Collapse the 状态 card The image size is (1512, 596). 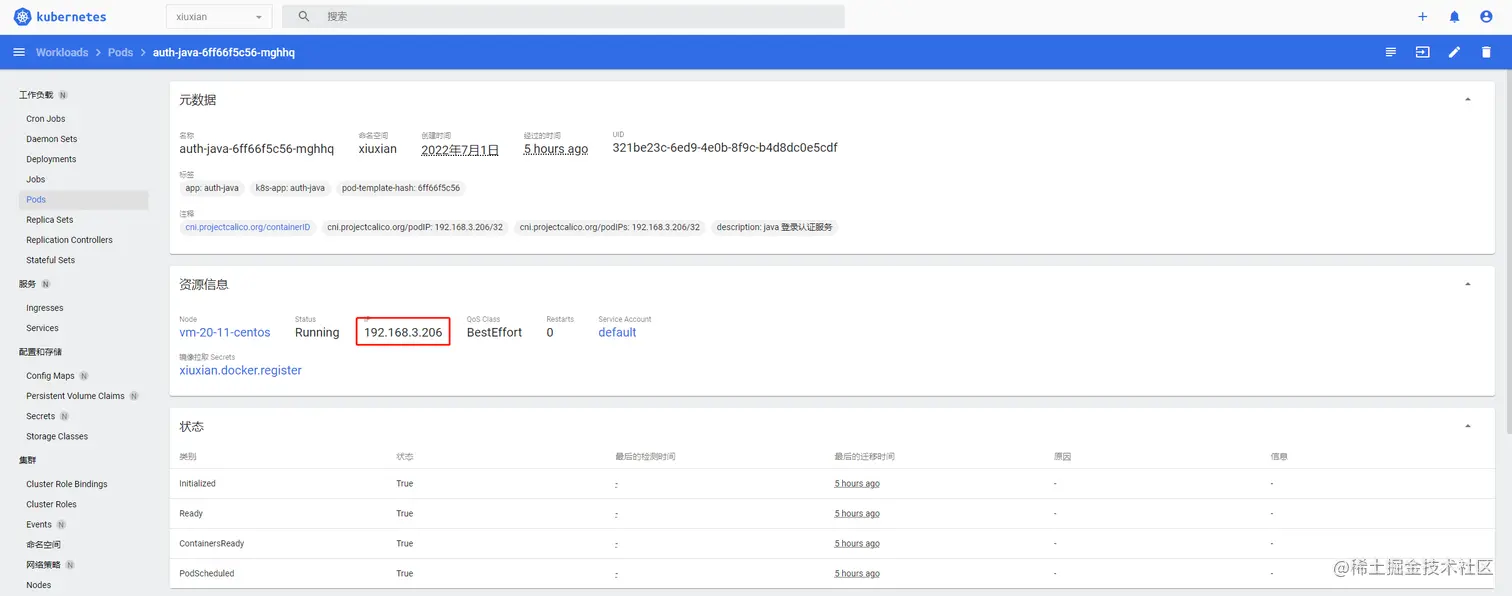click(x=1467, y=426)
